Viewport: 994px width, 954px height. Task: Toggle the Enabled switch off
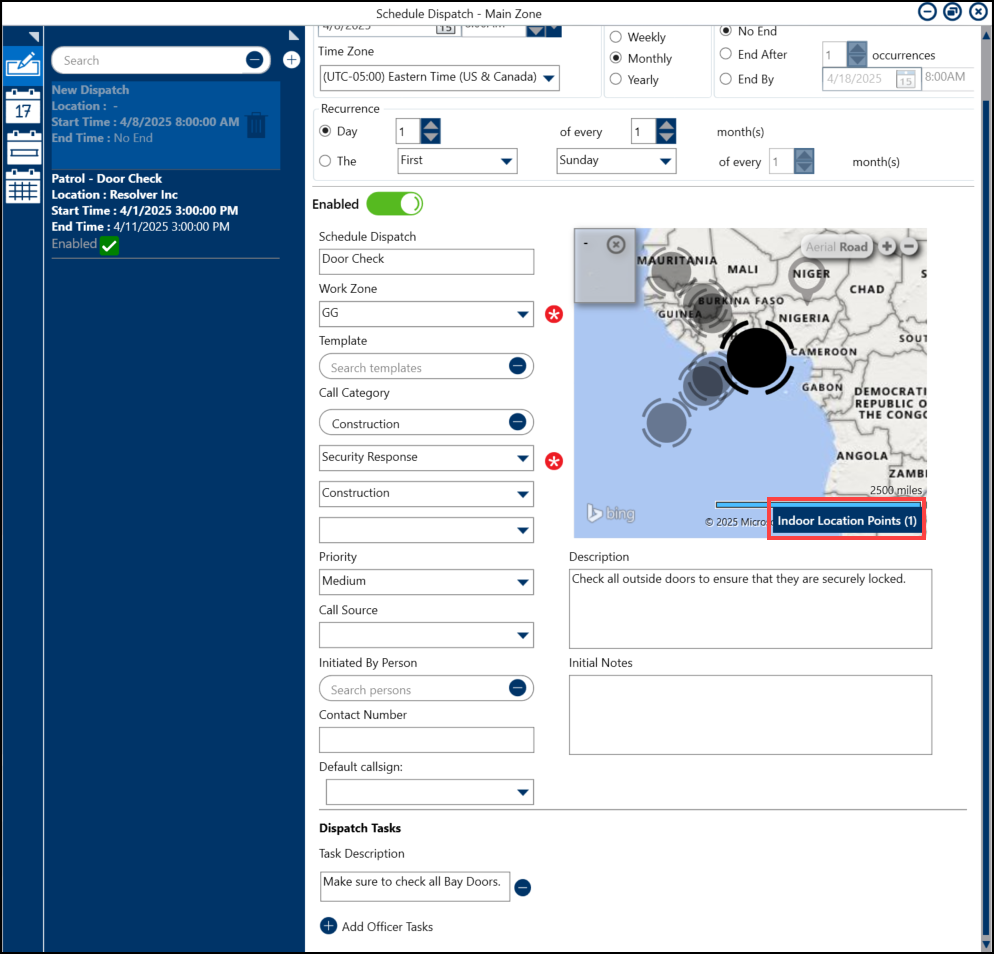[395, 204]
